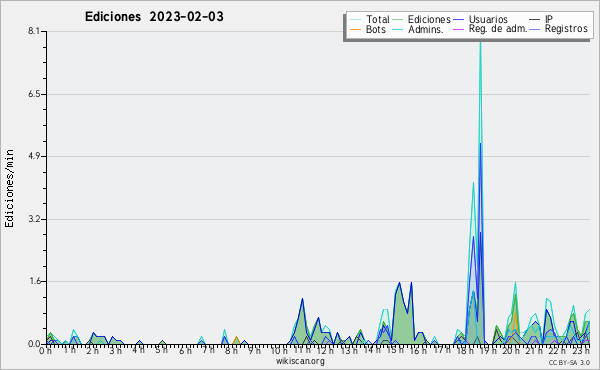Click the '4 h' x-axis label
The height and width of the screenshot is (370, 600).
click(x=139, y=350)
